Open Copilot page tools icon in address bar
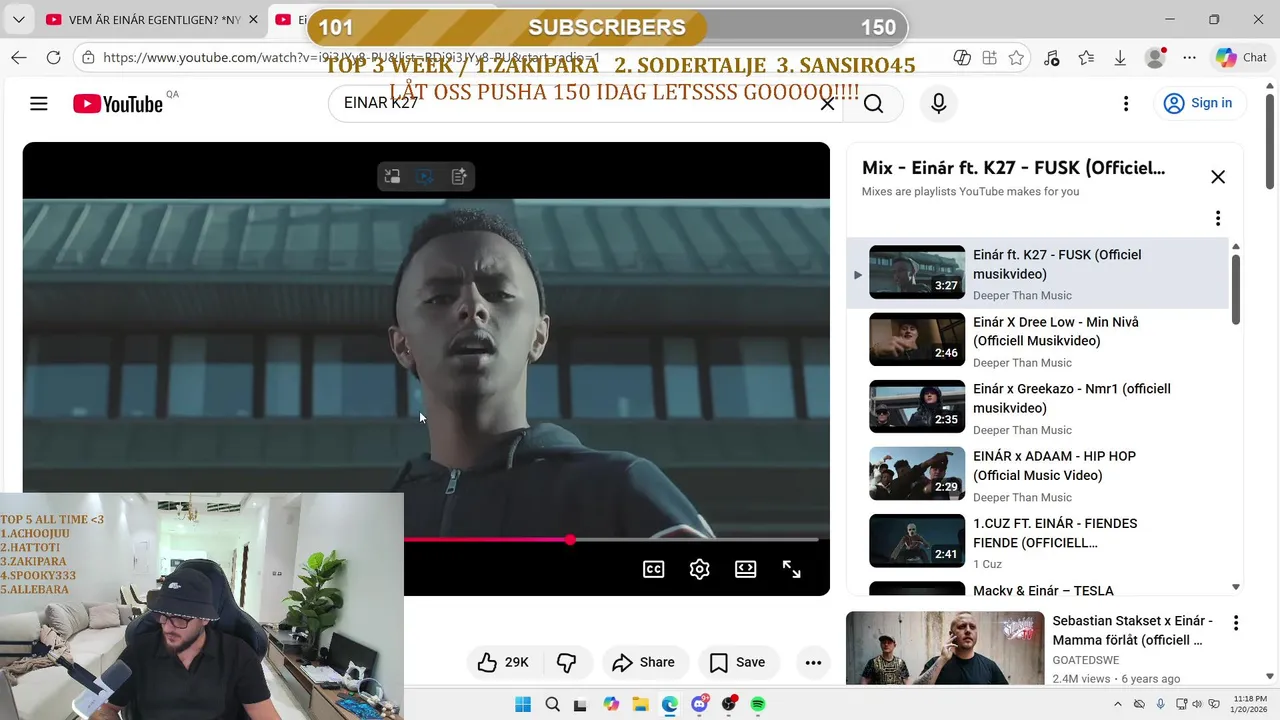Image resolution: width=1280 pixels, height=720 pixels. pos(962,58)
